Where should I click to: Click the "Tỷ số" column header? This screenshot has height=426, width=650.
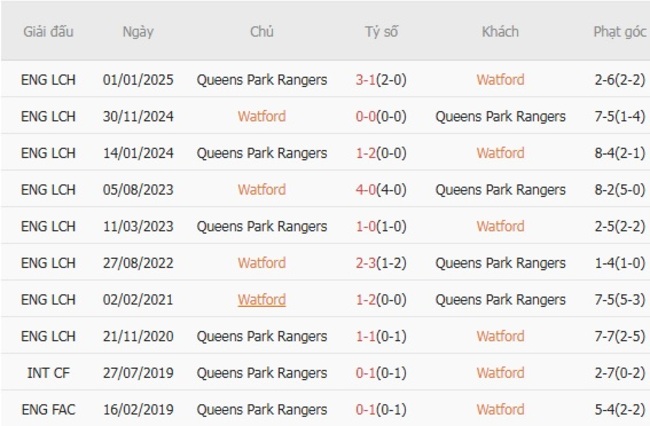(x=381, y=31)
